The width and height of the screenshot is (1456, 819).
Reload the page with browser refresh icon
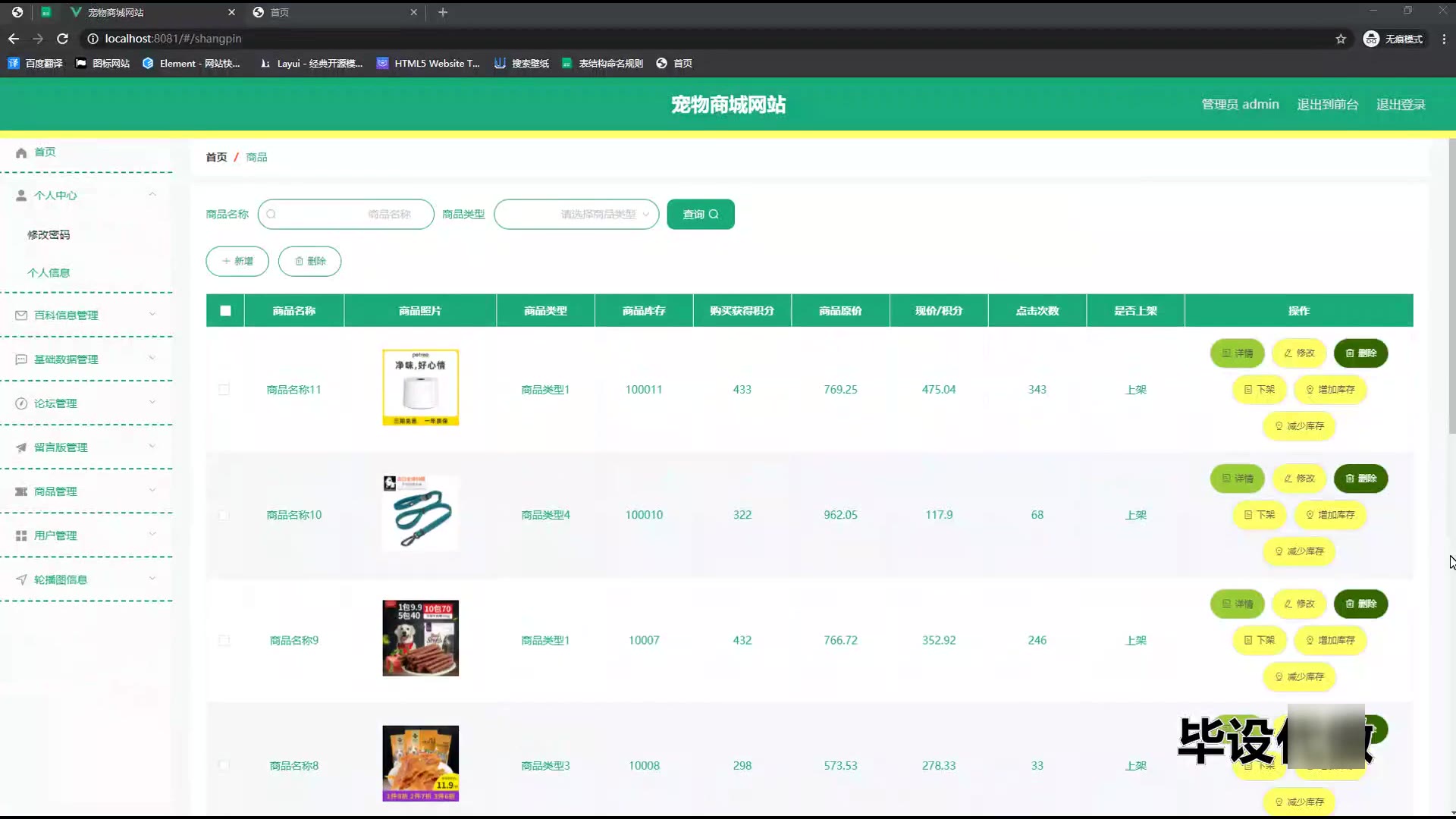click(63, 39)
